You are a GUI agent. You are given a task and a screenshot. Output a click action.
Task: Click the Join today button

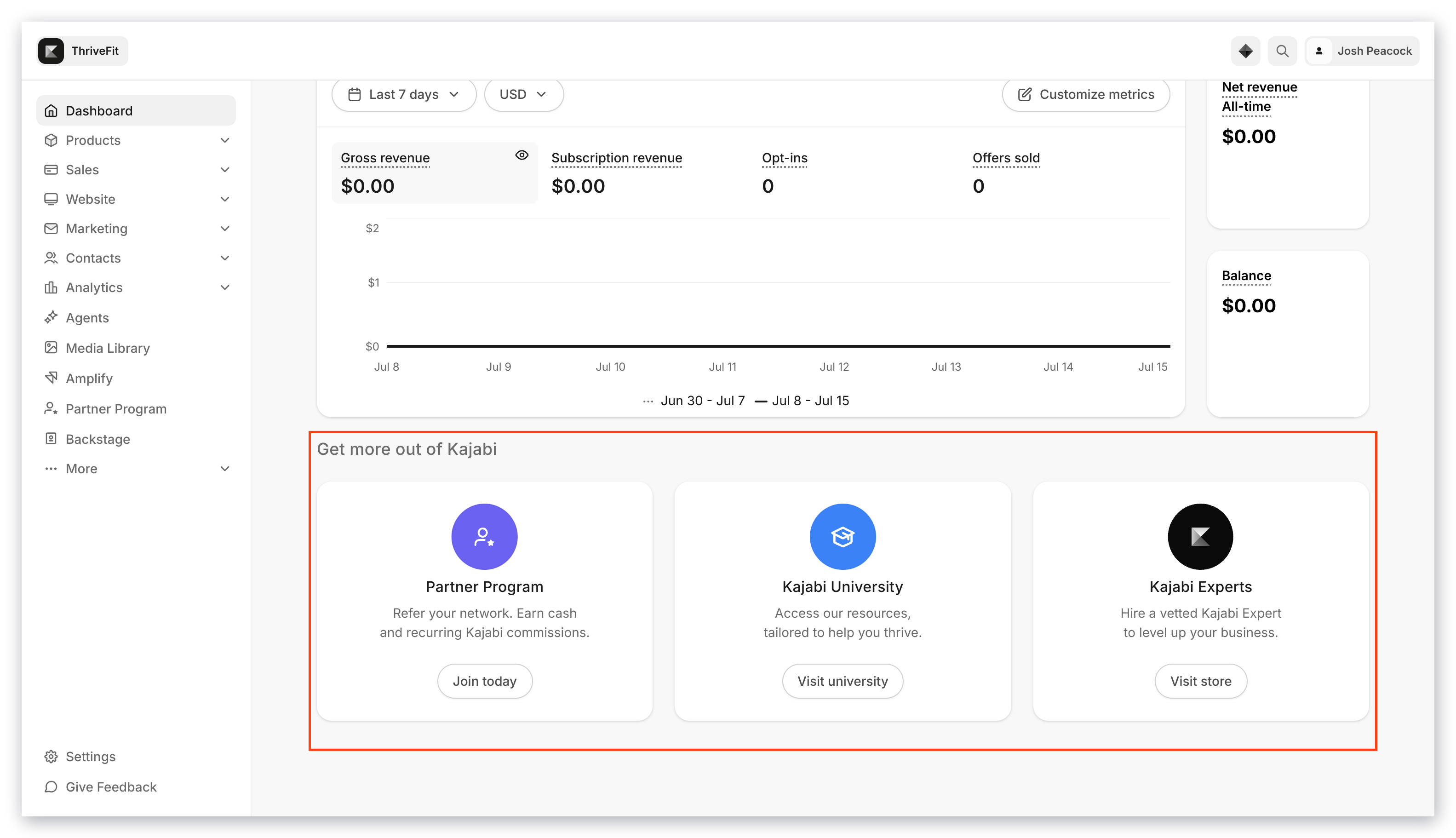pyautogui.click(x=485, y=681)
